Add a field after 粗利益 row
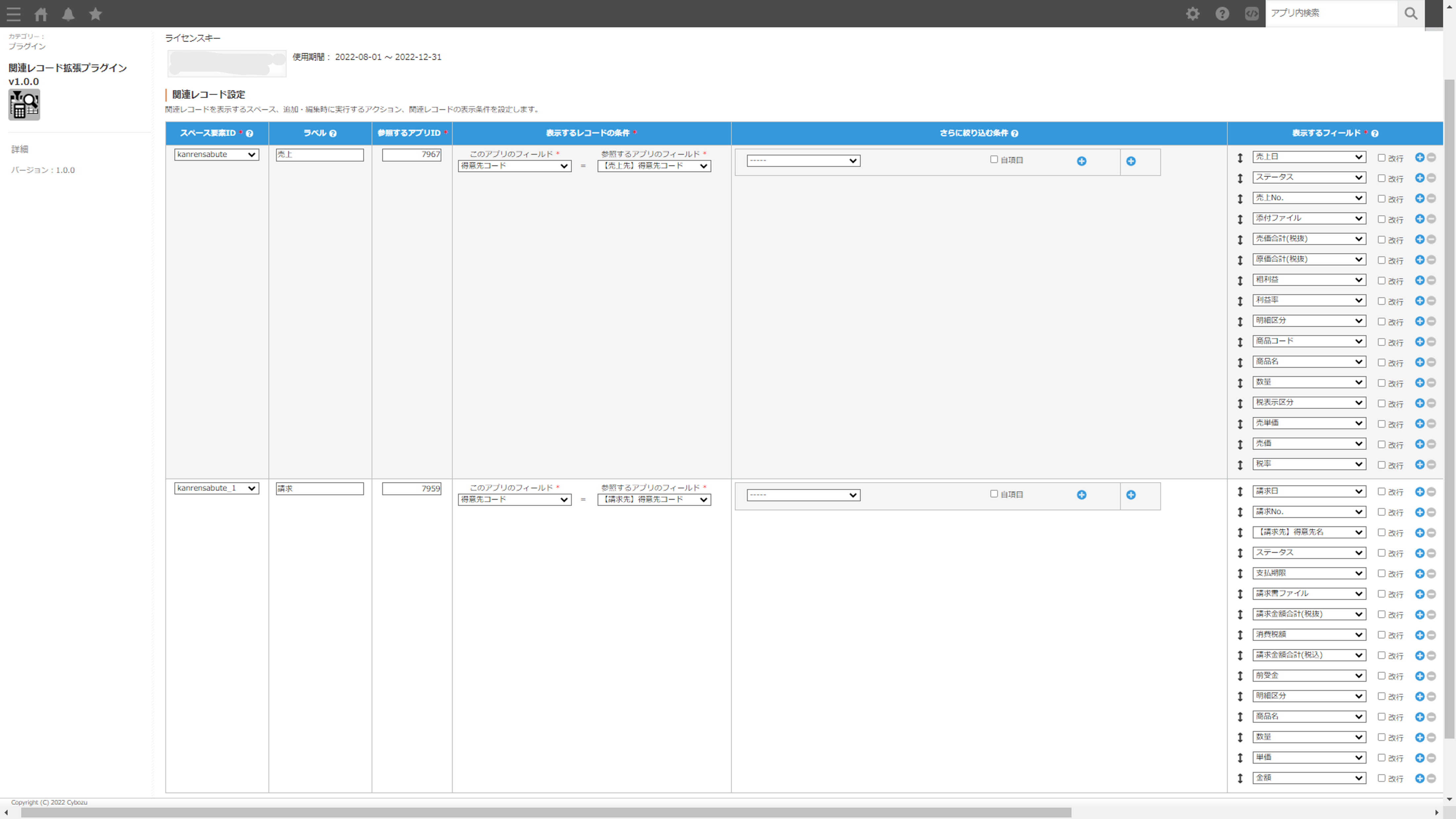Viewport: 1456px width, 819px height. [1419, 280]
